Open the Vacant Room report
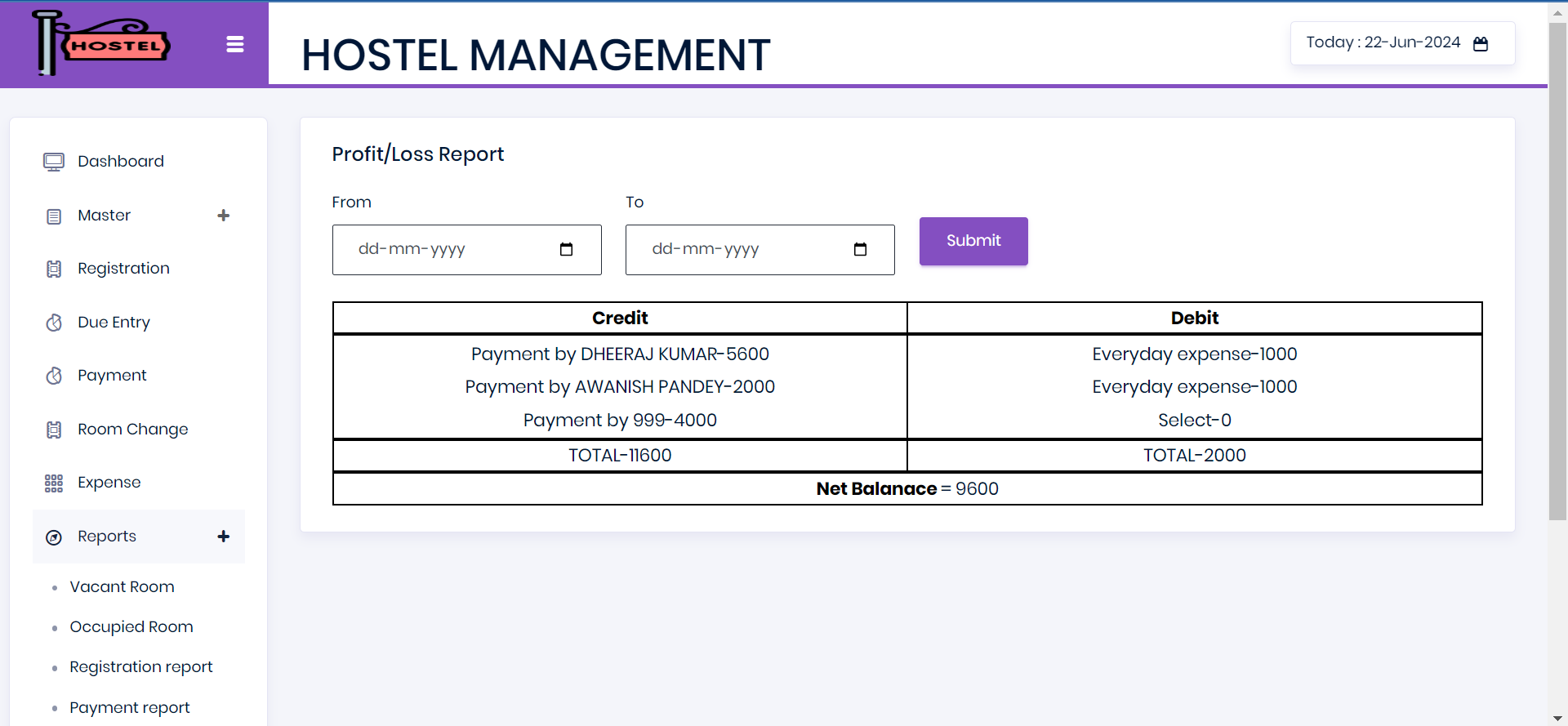This screenshot has height=726, width=1568. tap(122, 587)
